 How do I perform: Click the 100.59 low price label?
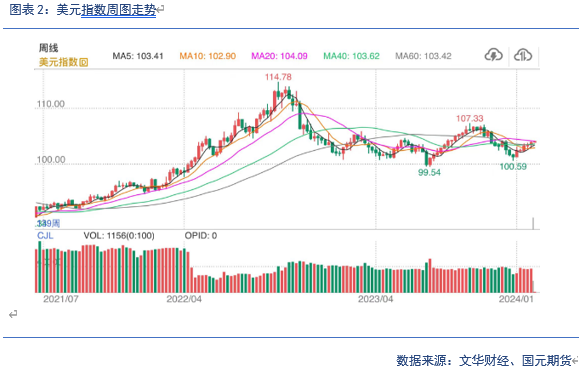point(513,167)
